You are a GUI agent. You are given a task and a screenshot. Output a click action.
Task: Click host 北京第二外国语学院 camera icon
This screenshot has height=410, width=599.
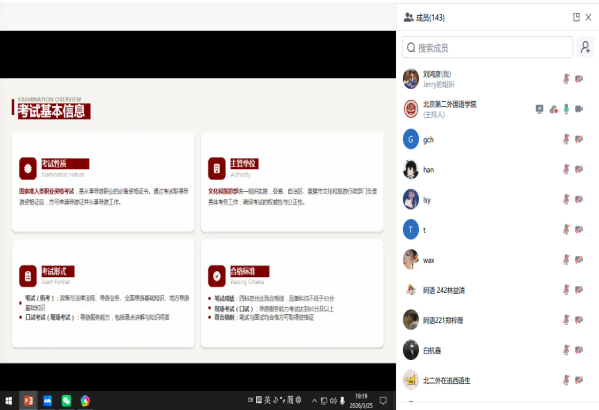tap(580, 109)
